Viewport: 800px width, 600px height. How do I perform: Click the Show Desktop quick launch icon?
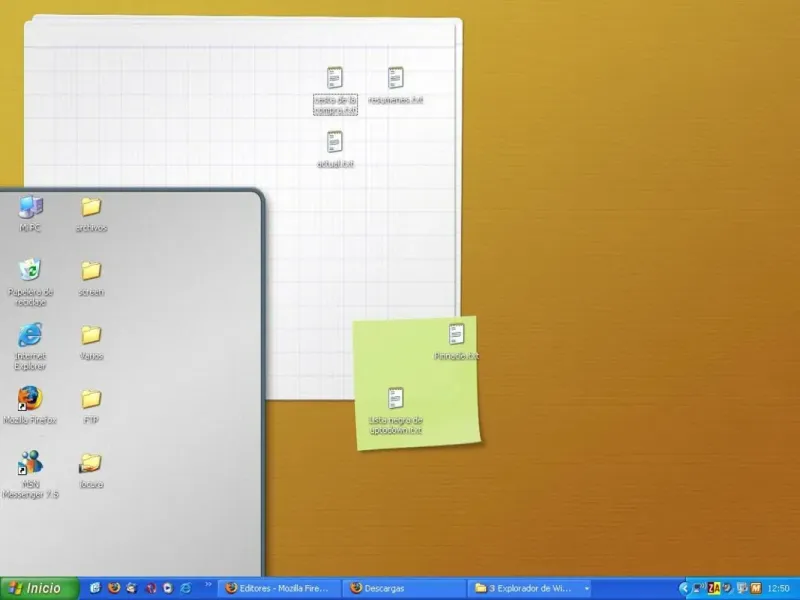click(95, 588)
